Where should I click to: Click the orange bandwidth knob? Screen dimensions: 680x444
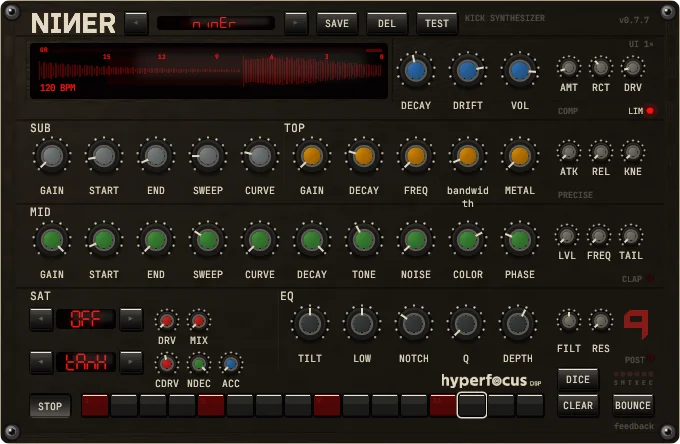(x=468, y=156)
